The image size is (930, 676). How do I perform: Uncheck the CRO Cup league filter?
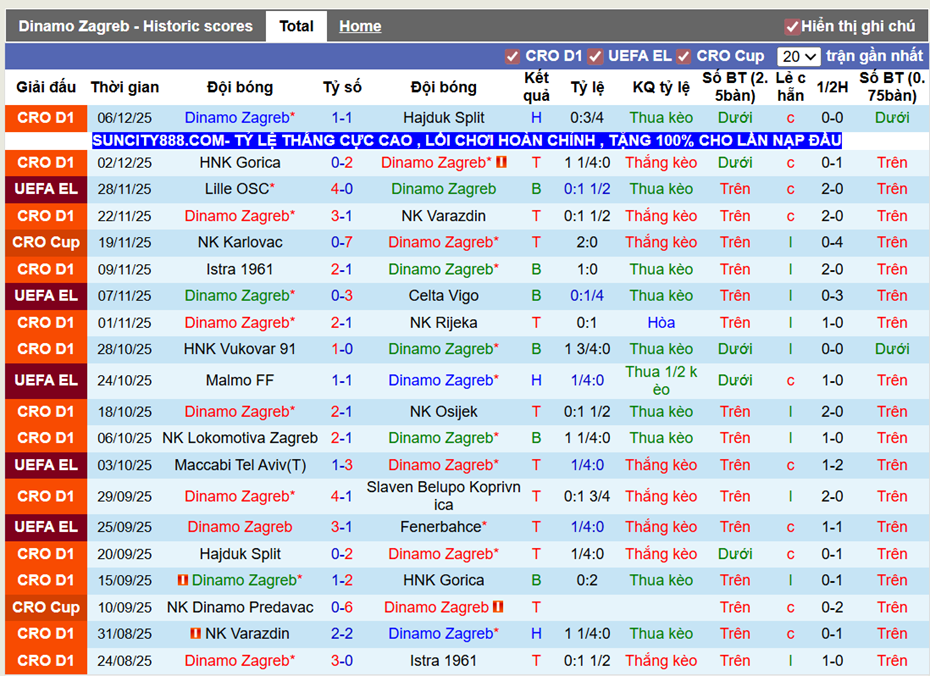tap(683, 56)
